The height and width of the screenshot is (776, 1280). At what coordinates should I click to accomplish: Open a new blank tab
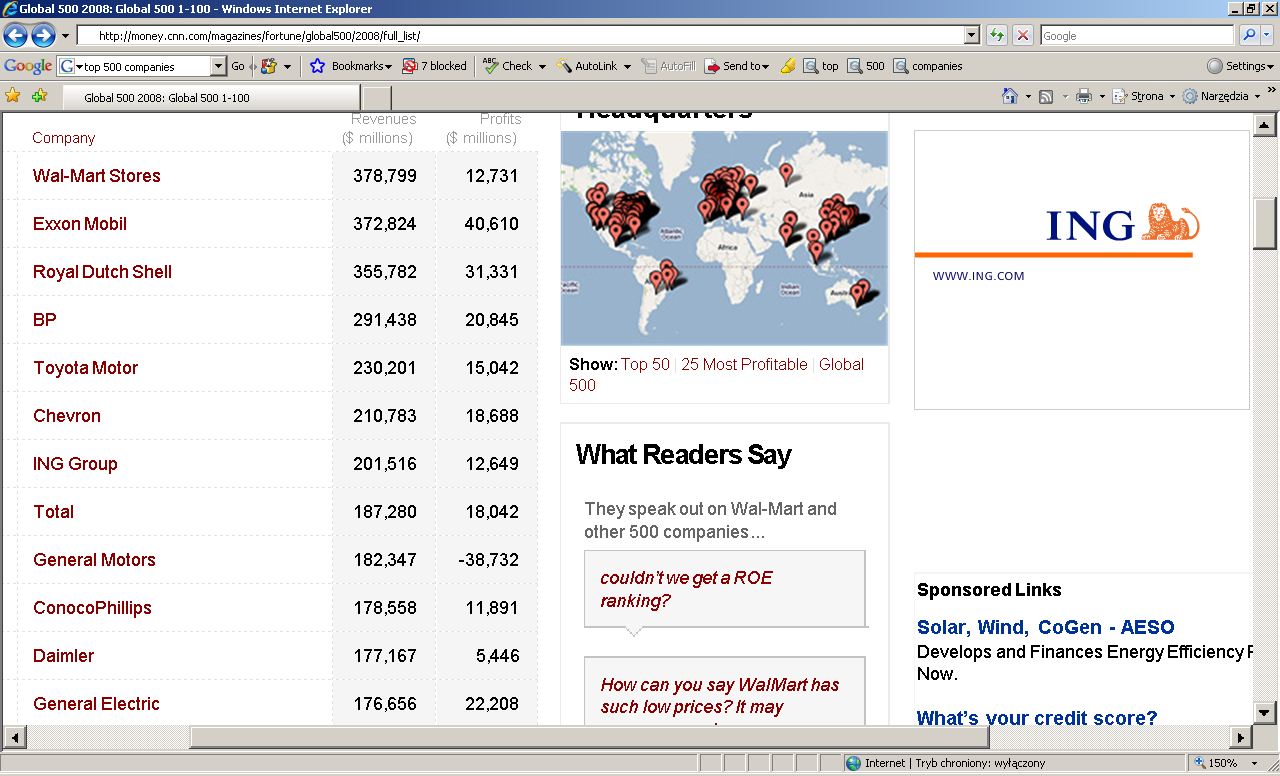(x=376, y=98)
